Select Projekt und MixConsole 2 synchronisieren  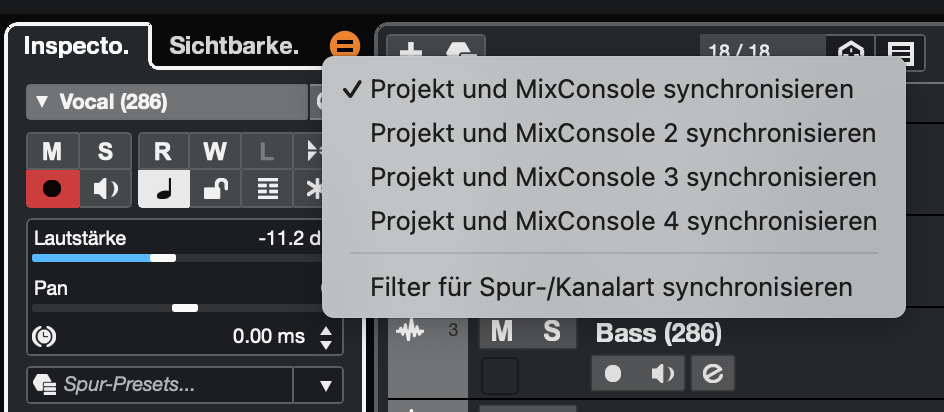coord(623,133)
